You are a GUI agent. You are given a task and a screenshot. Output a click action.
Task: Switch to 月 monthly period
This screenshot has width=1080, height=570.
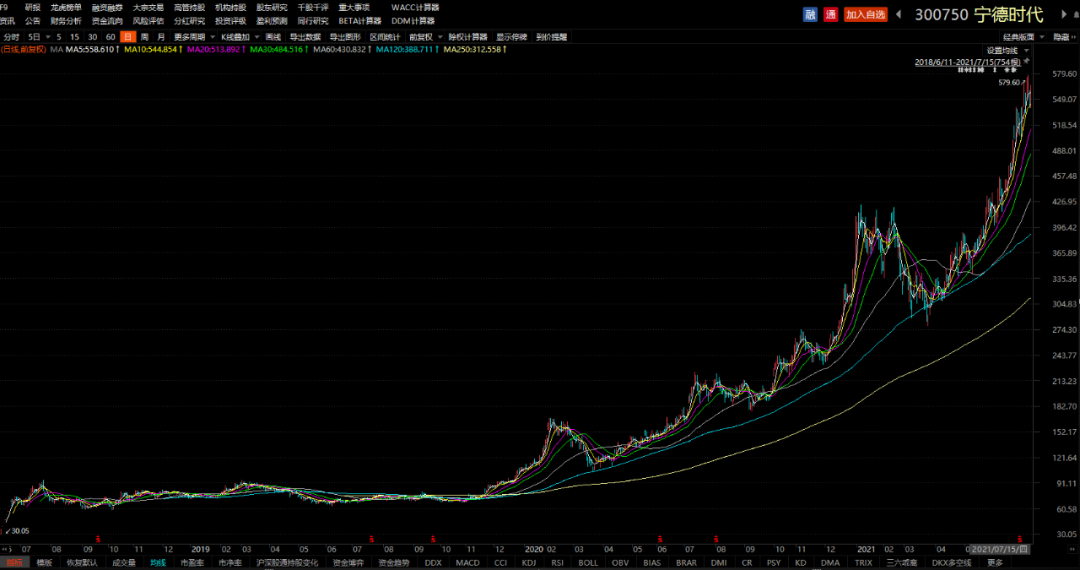point(161,36)
